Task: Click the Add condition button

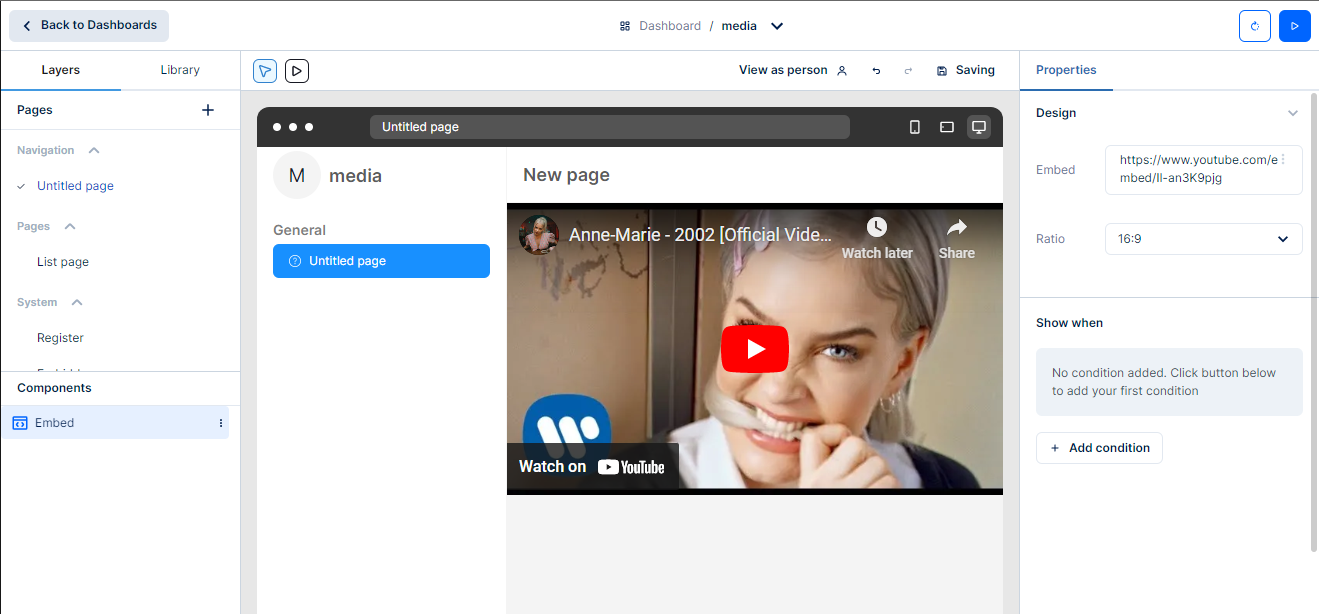Action: click(1099, 448)
